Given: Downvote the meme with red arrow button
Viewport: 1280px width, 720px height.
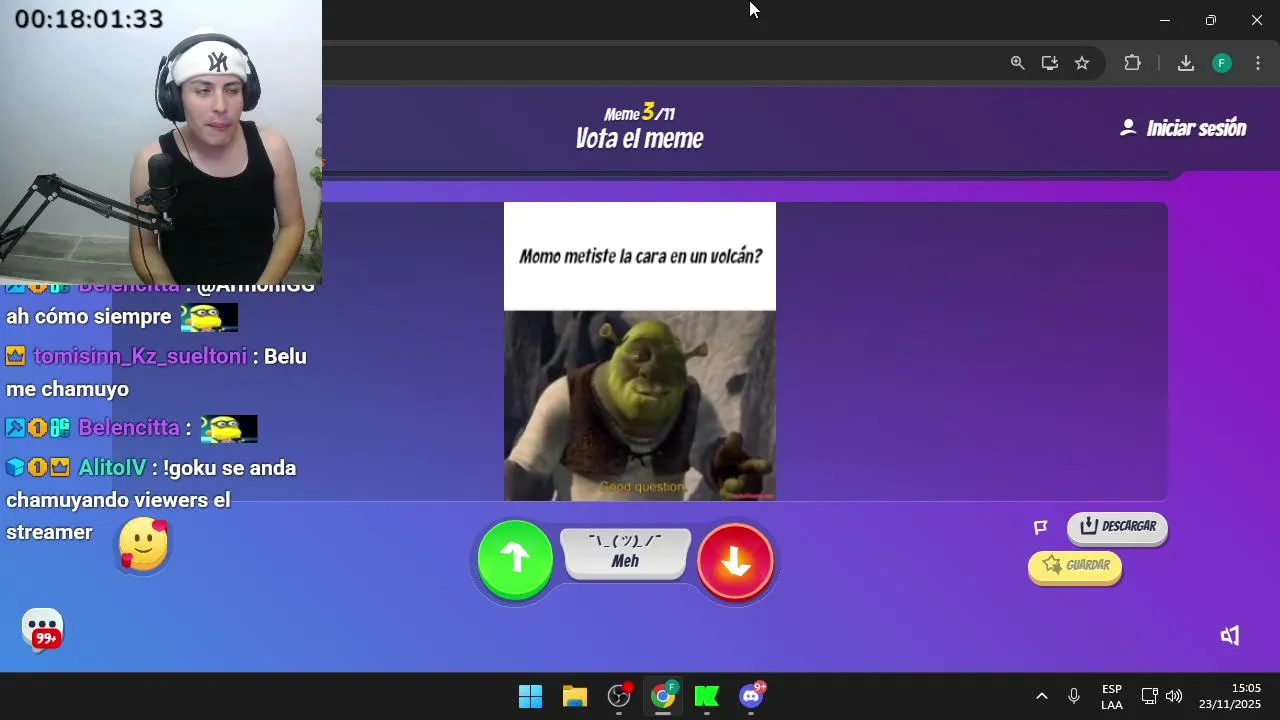Looking at the screenshot, I should click(x=735, y=562).
